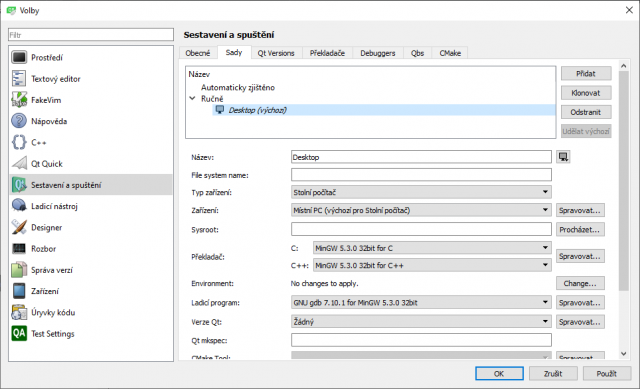Viewport: 640px width, 389px height.
Task: Open the Nápověda help icon
Action: point(19,121)
